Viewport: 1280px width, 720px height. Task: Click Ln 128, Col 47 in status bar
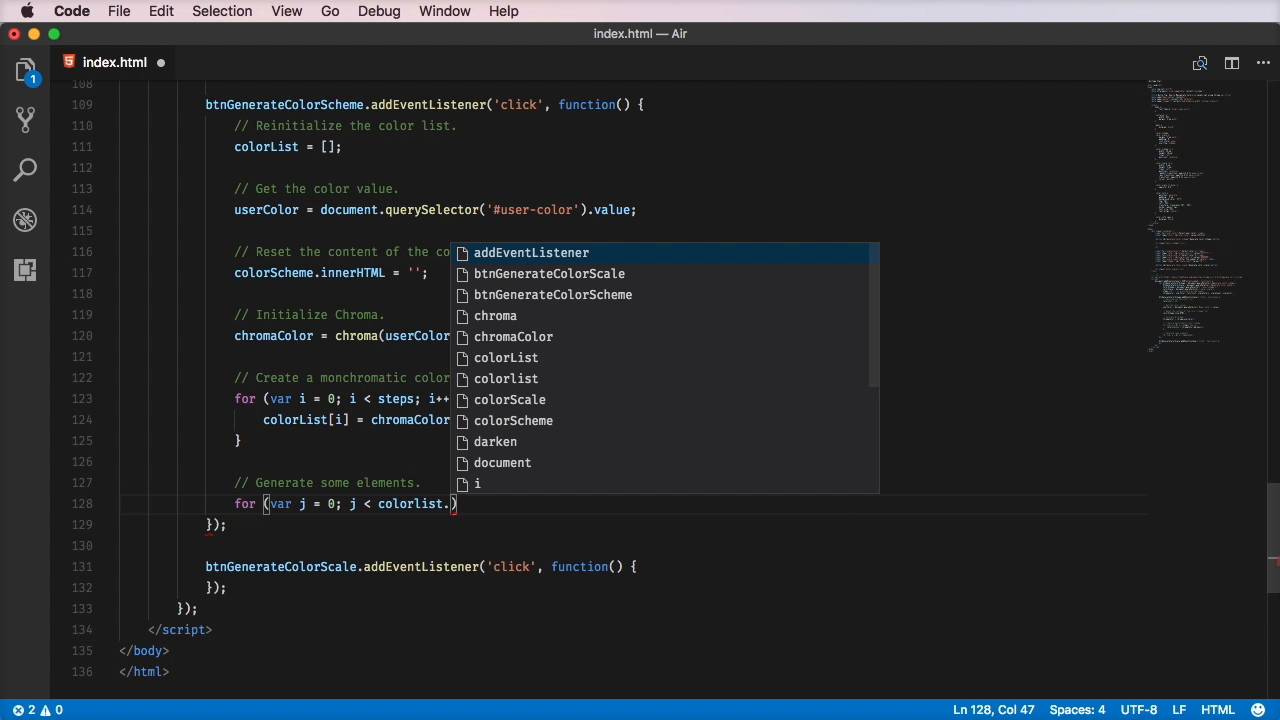coord(993,710)
